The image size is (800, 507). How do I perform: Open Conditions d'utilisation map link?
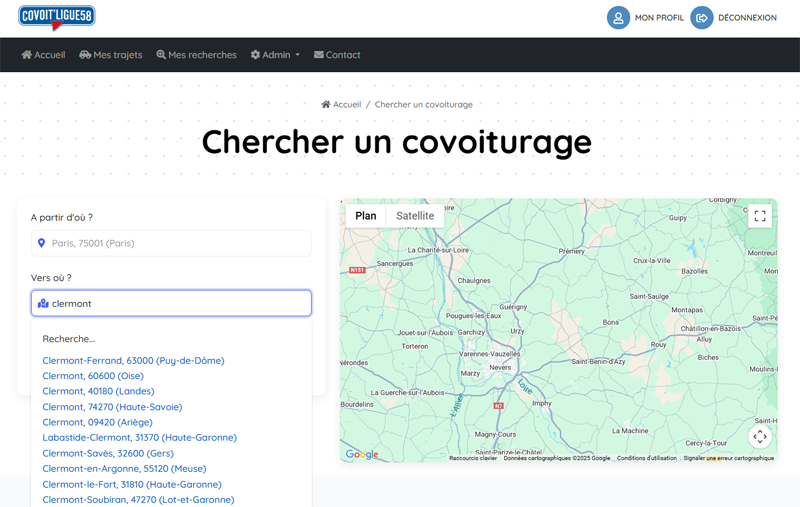tap(647, 458)
